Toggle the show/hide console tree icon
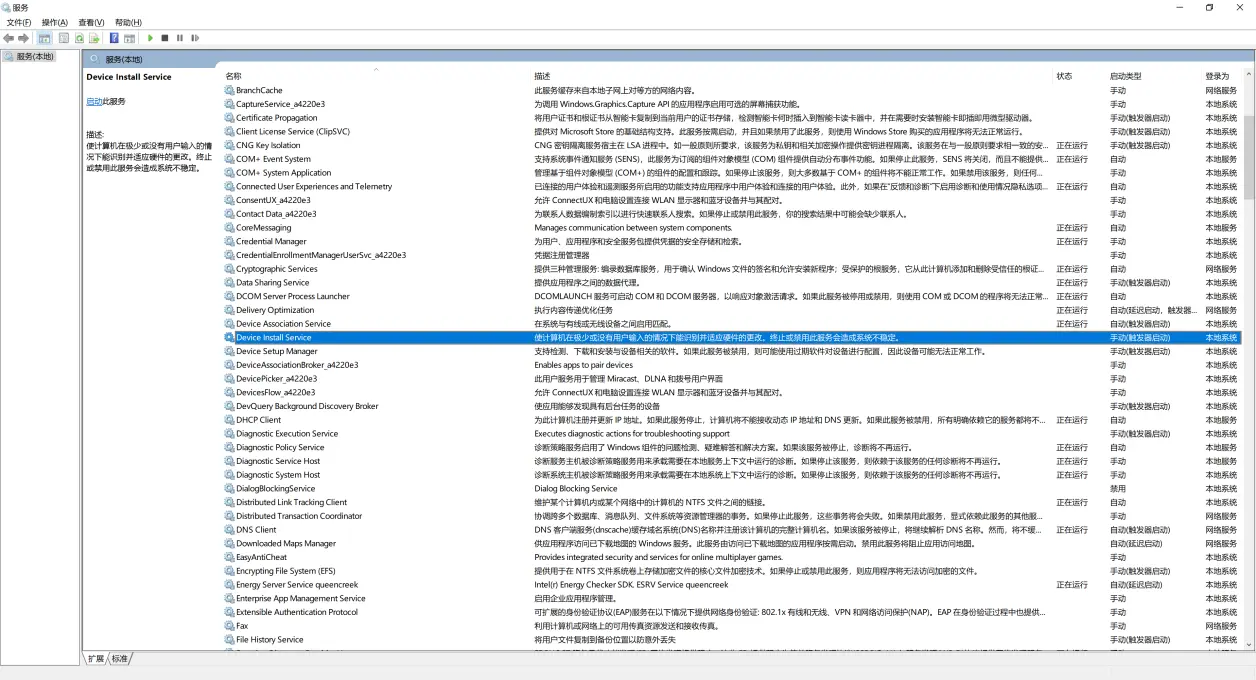This screenshot has height=680, width=1256. (x=44, y=38)
